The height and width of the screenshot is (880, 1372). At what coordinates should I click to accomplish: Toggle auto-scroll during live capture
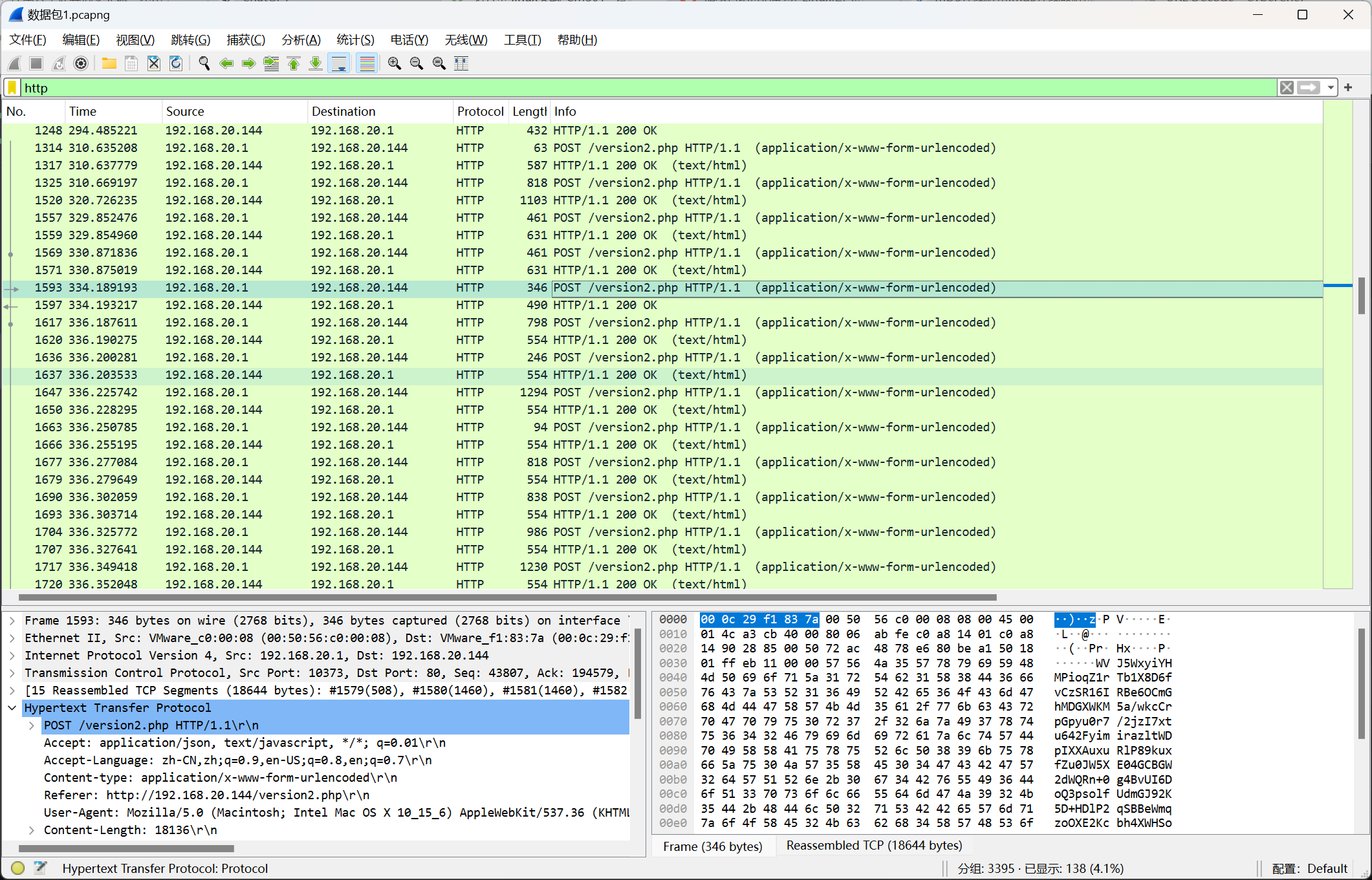pyautogui.click(x=339, y=63)
